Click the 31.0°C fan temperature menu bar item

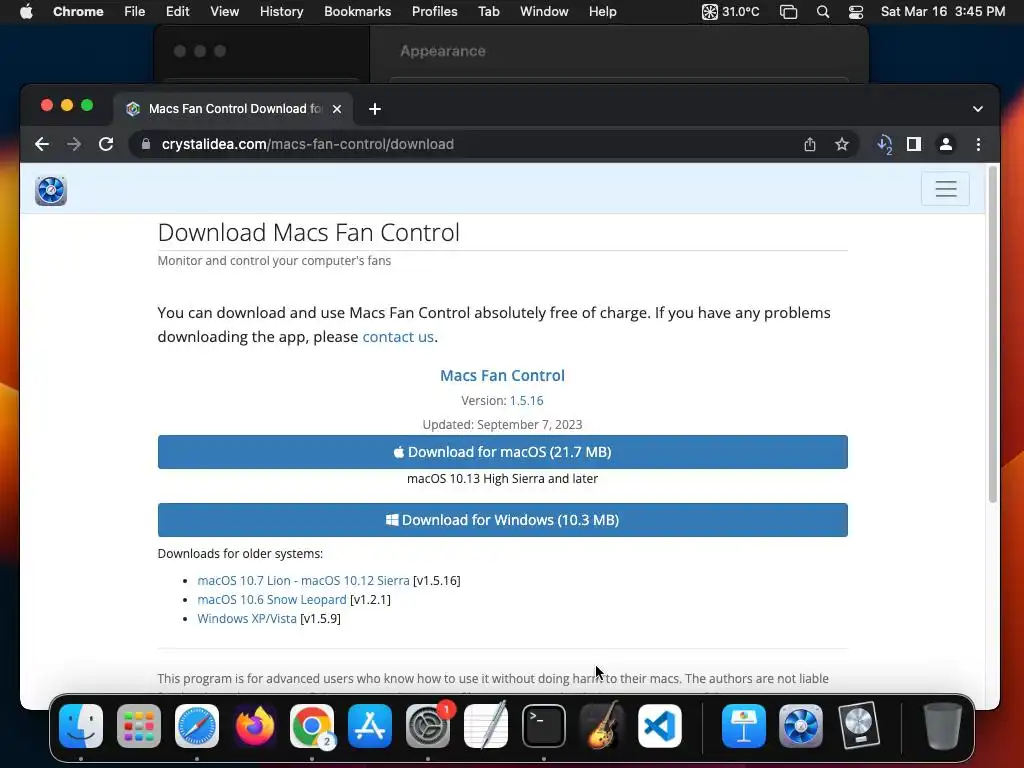730,11
